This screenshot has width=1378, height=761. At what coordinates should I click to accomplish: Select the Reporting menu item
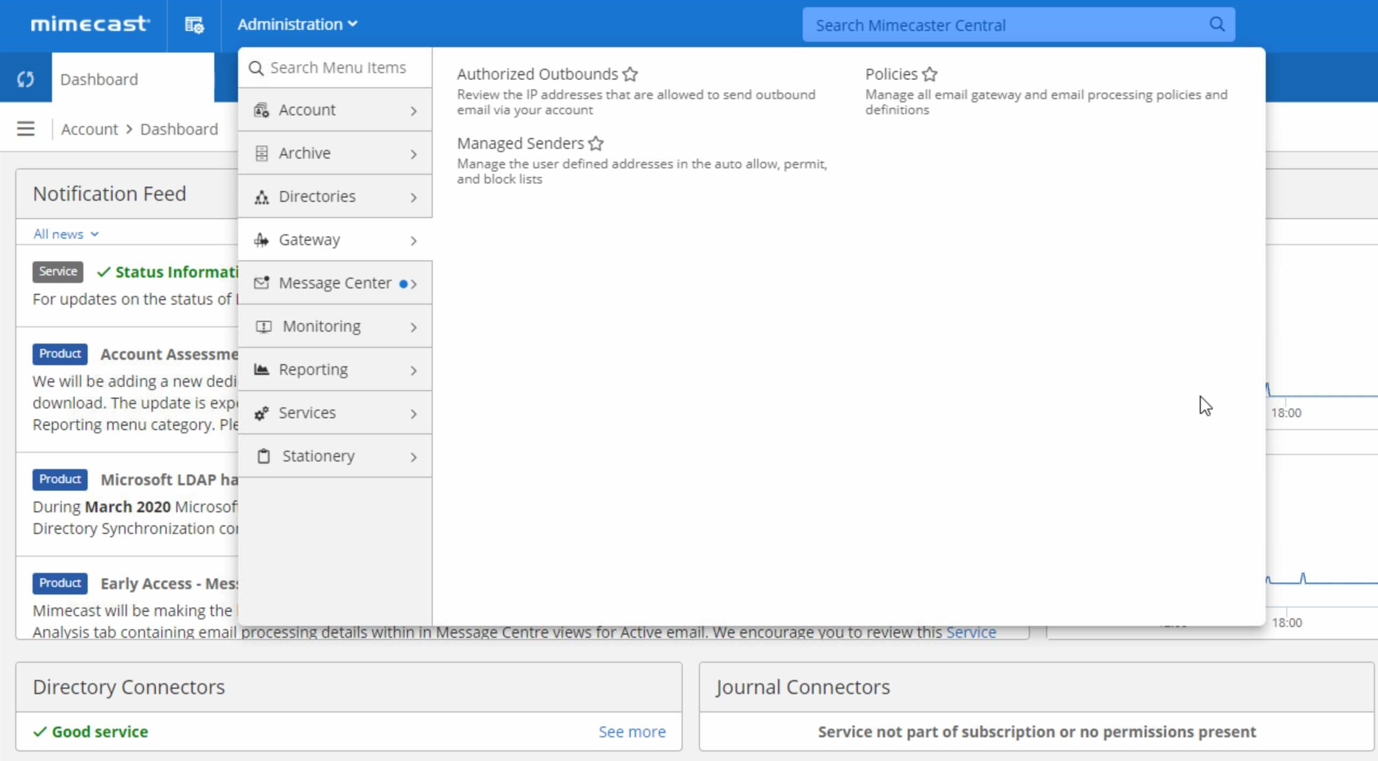(335, 369)
